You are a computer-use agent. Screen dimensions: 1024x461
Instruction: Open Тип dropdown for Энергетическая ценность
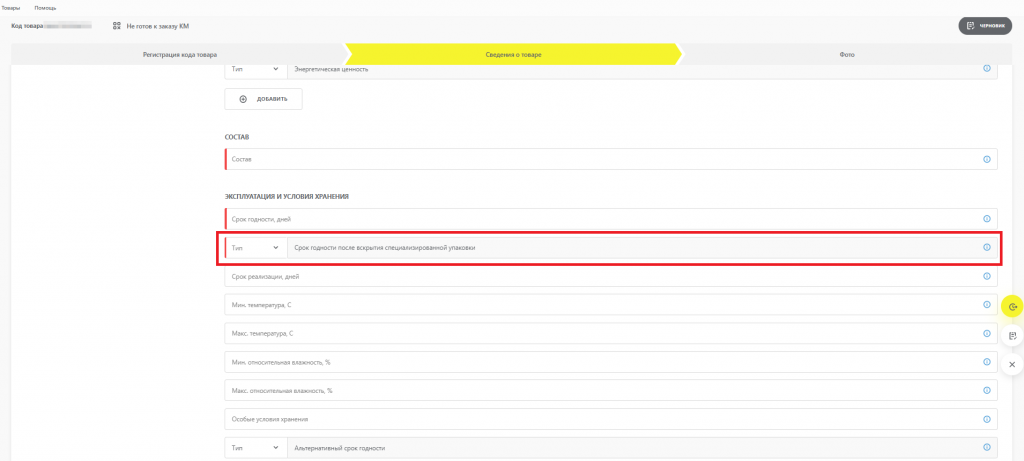point(255,69)
